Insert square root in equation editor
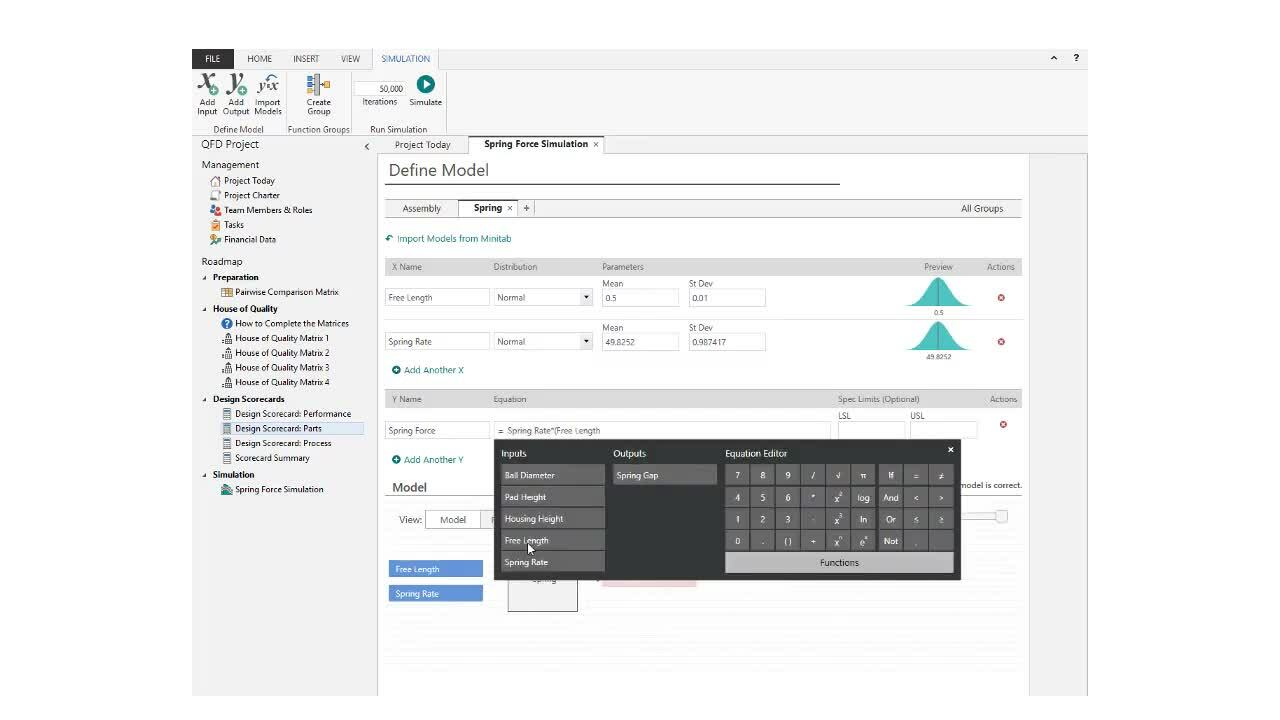Image resolution: width=1280 pixels, height=720 pixels. [x=838, y=475]
